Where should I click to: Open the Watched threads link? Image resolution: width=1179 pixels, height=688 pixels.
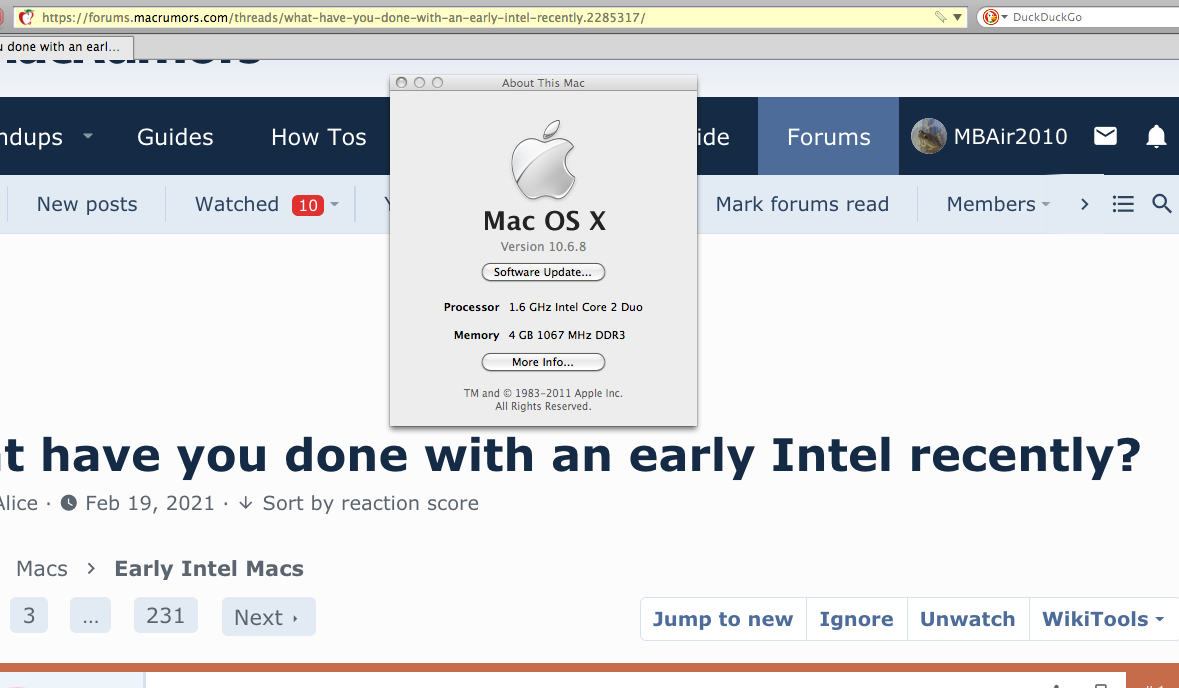click(x=237, y=204)
